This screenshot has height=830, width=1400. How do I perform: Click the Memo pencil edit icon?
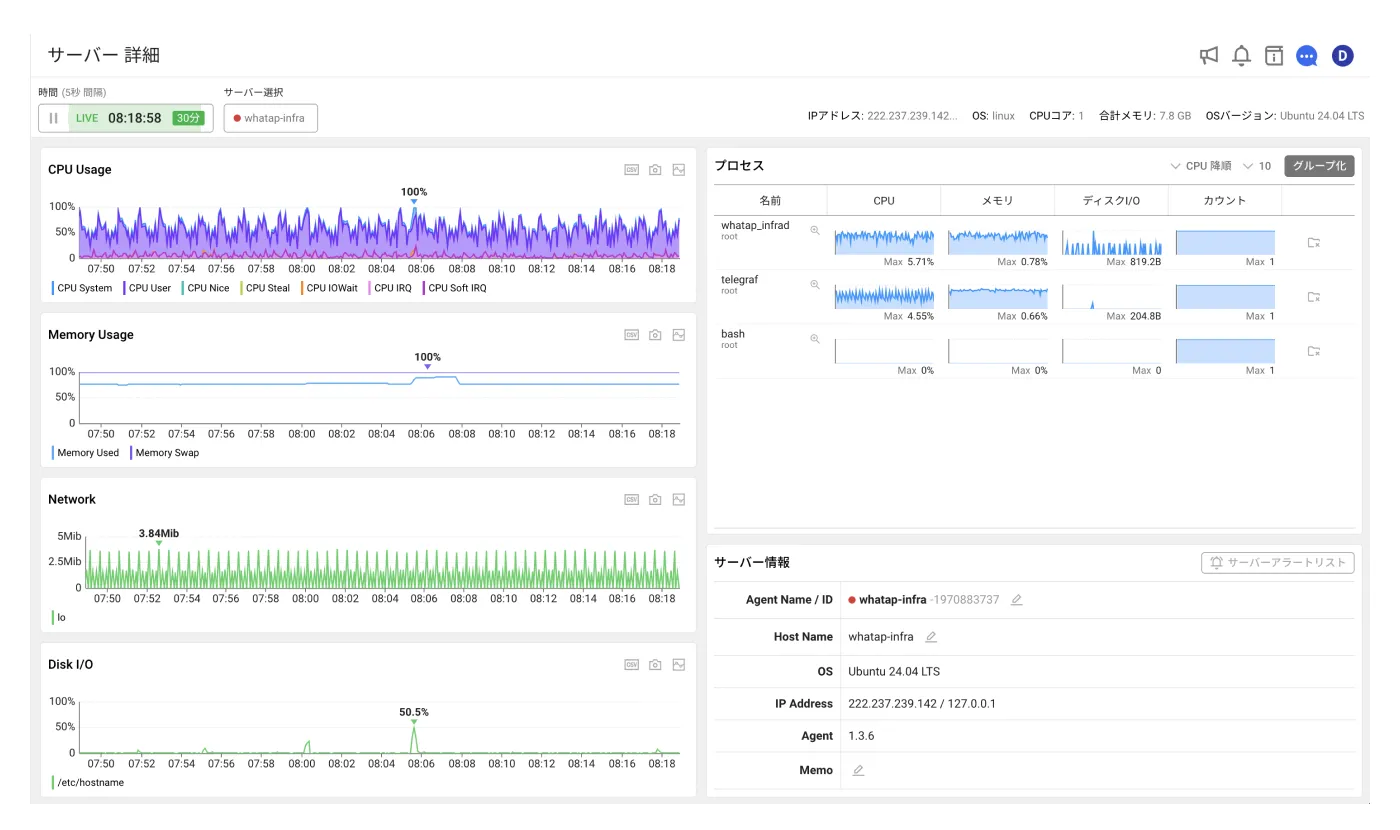pos(858,770)
